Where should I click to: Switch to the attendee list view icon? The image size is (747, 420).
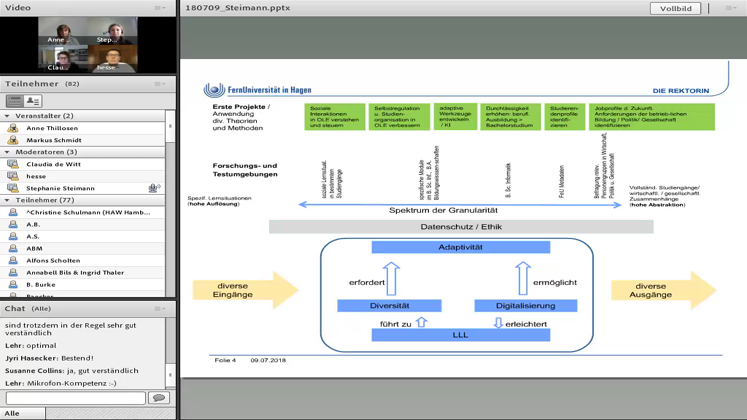click(x=15, y=101)
